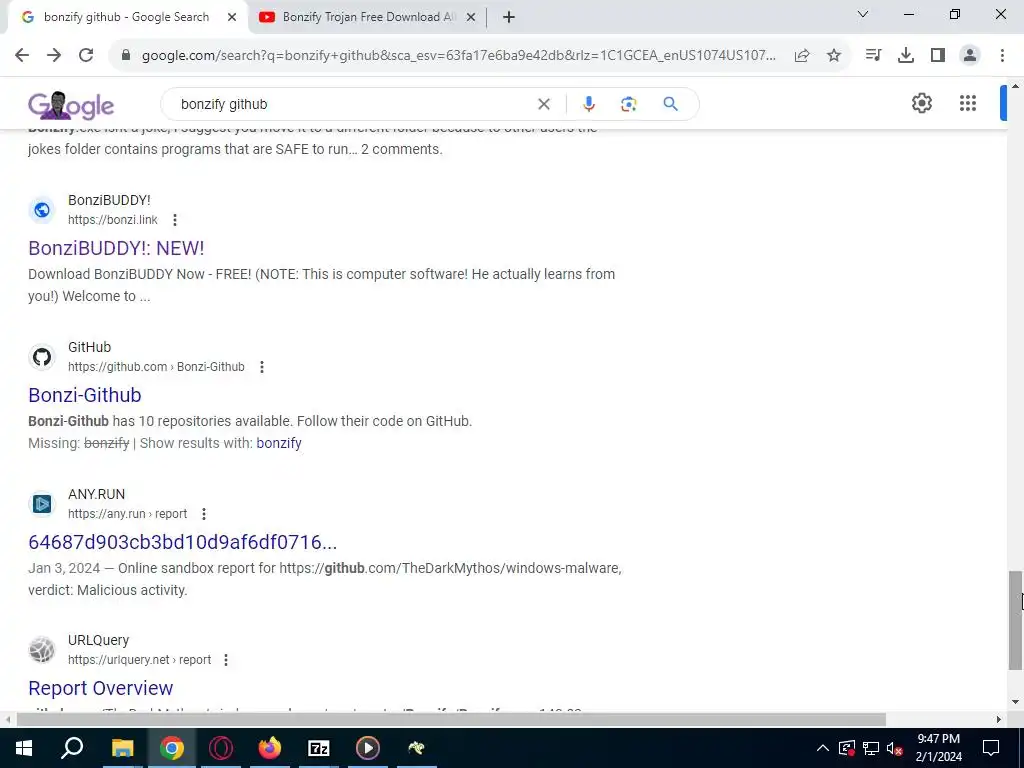Viewport: 1024px width, 768px height.
Task: Open more options for github.com Bonzi-Github result
Action: coord(262,367)
